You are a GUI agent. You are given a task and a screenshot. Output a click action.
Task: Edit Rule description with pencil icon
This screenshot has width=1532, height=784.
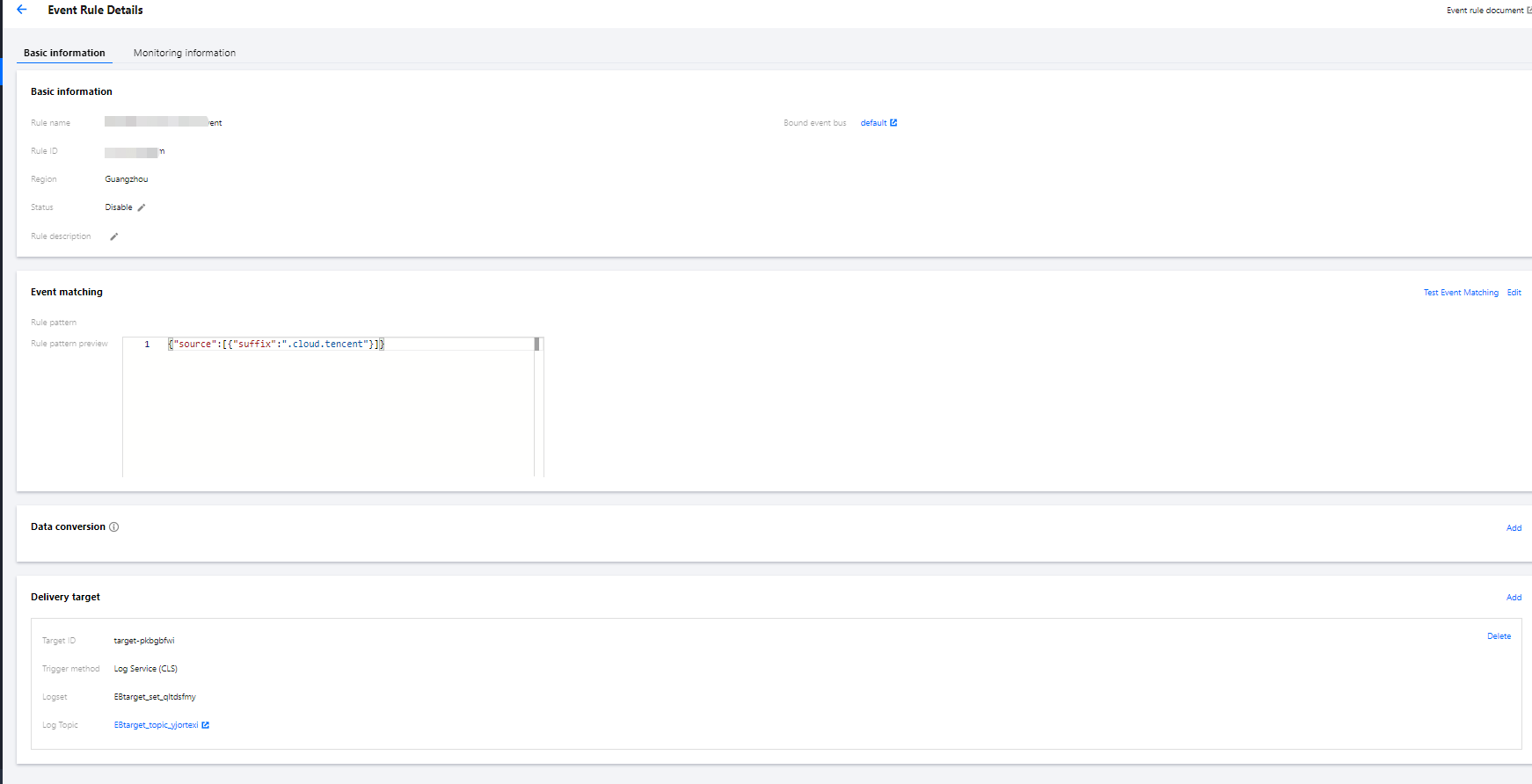113,236
